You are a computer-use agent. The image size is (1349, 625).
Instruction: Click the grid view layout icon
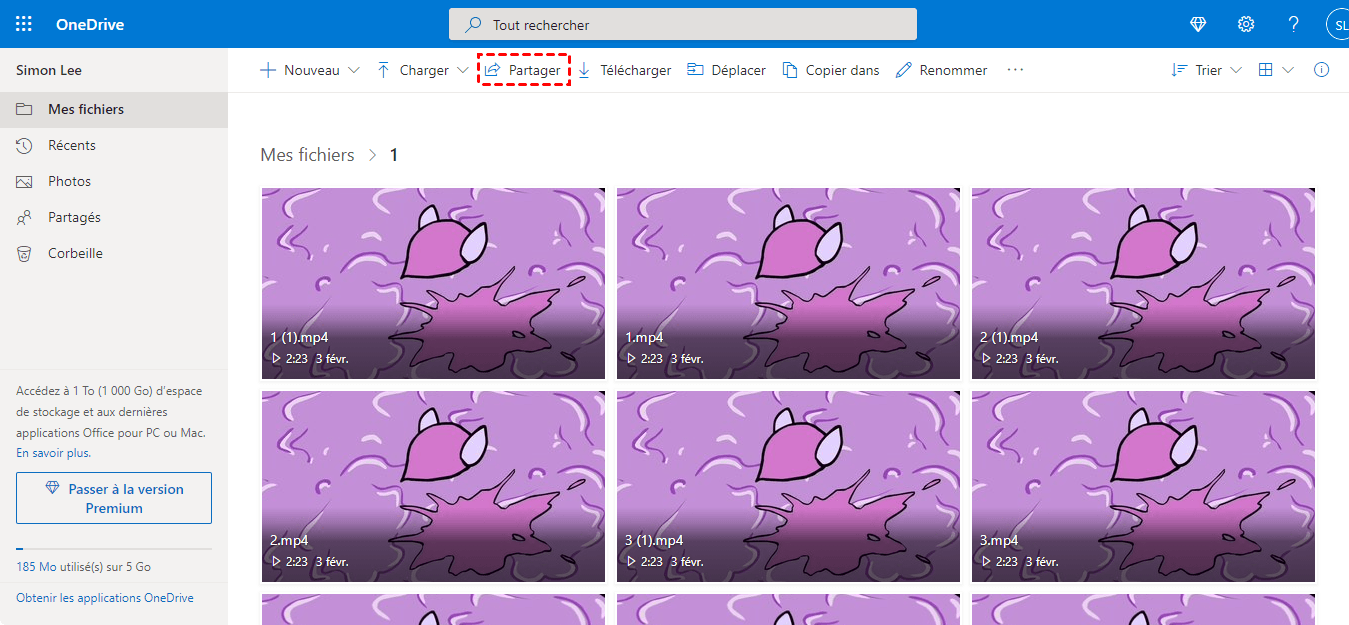click(x=1266, y=70)
